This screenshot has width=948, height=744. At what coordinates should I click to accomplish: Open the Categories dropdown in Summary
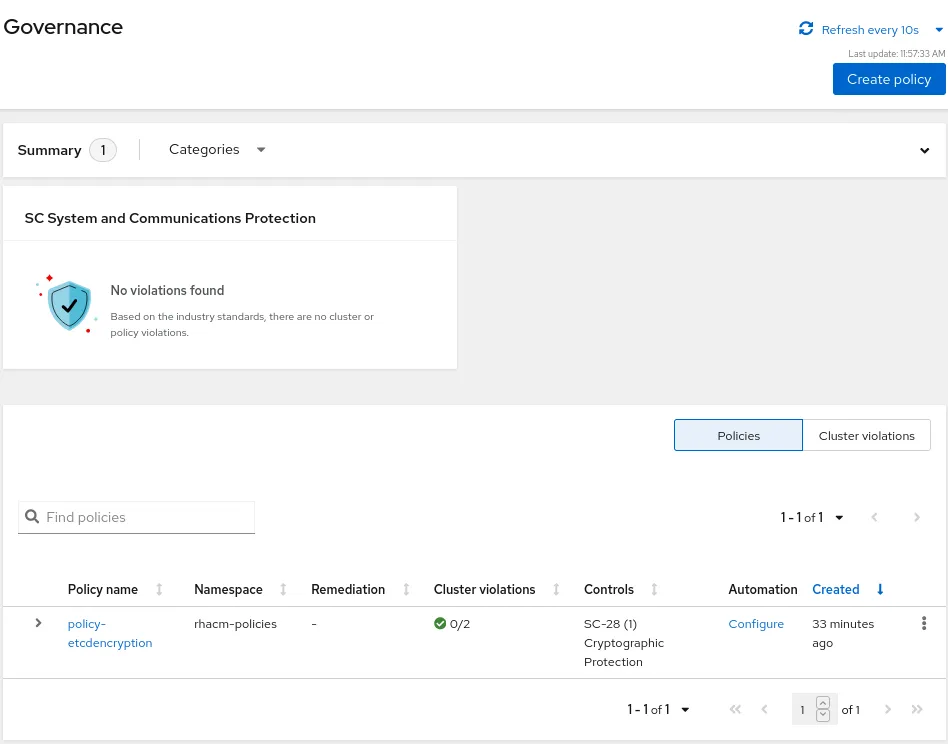point(217,150)
